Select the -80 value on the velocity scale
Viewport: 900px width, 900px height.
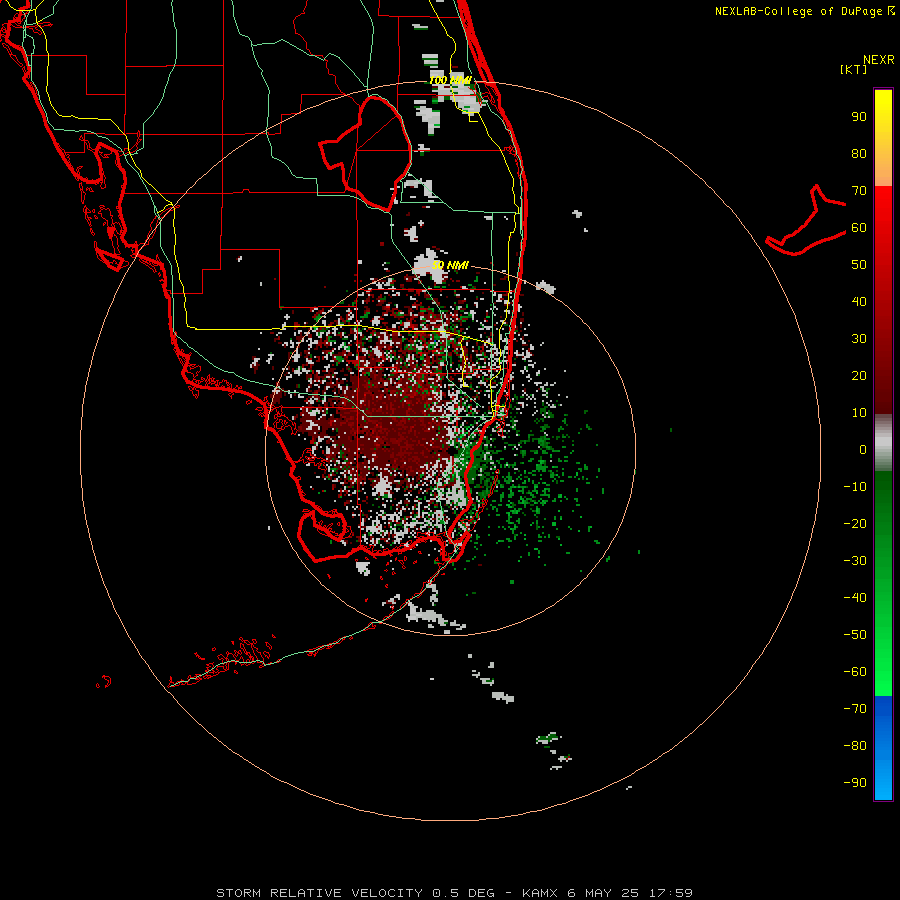(855, 746)
